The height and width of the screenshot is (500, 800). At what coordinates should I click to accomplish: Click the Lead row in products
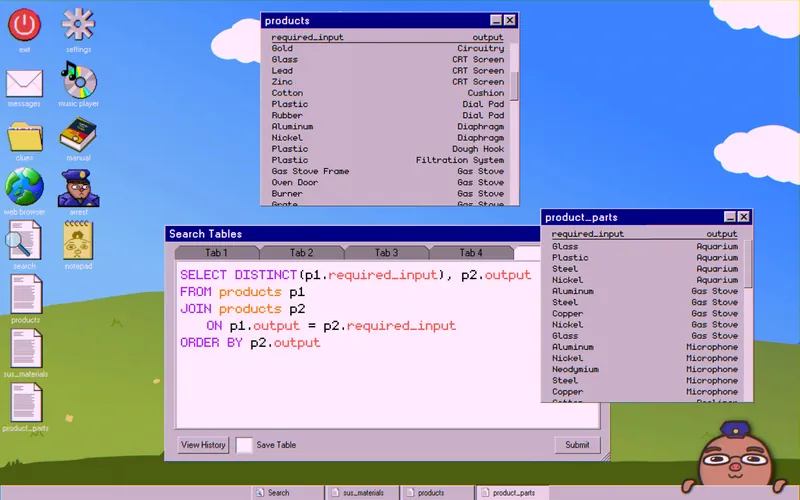(x=387, y=71)
